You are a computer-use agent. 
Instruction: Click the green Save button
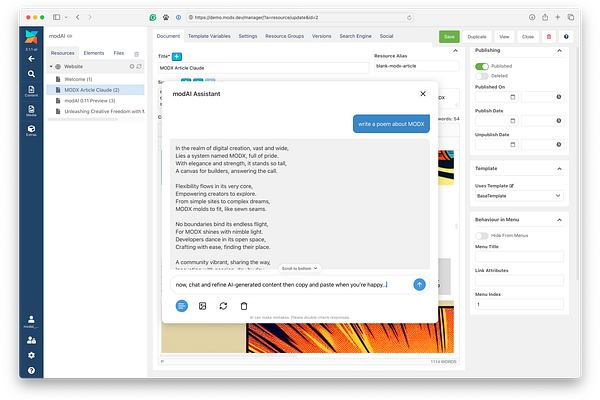[449, 37]
